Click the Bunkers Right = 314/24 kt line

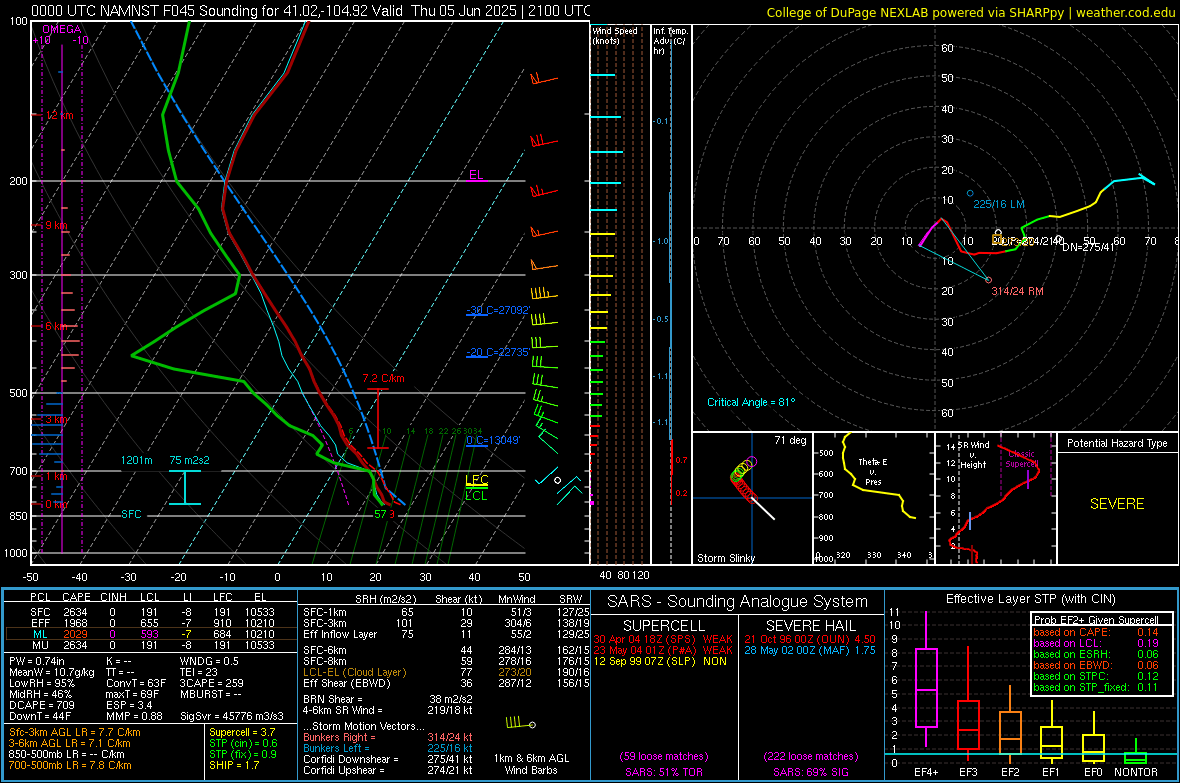[388, 737]
